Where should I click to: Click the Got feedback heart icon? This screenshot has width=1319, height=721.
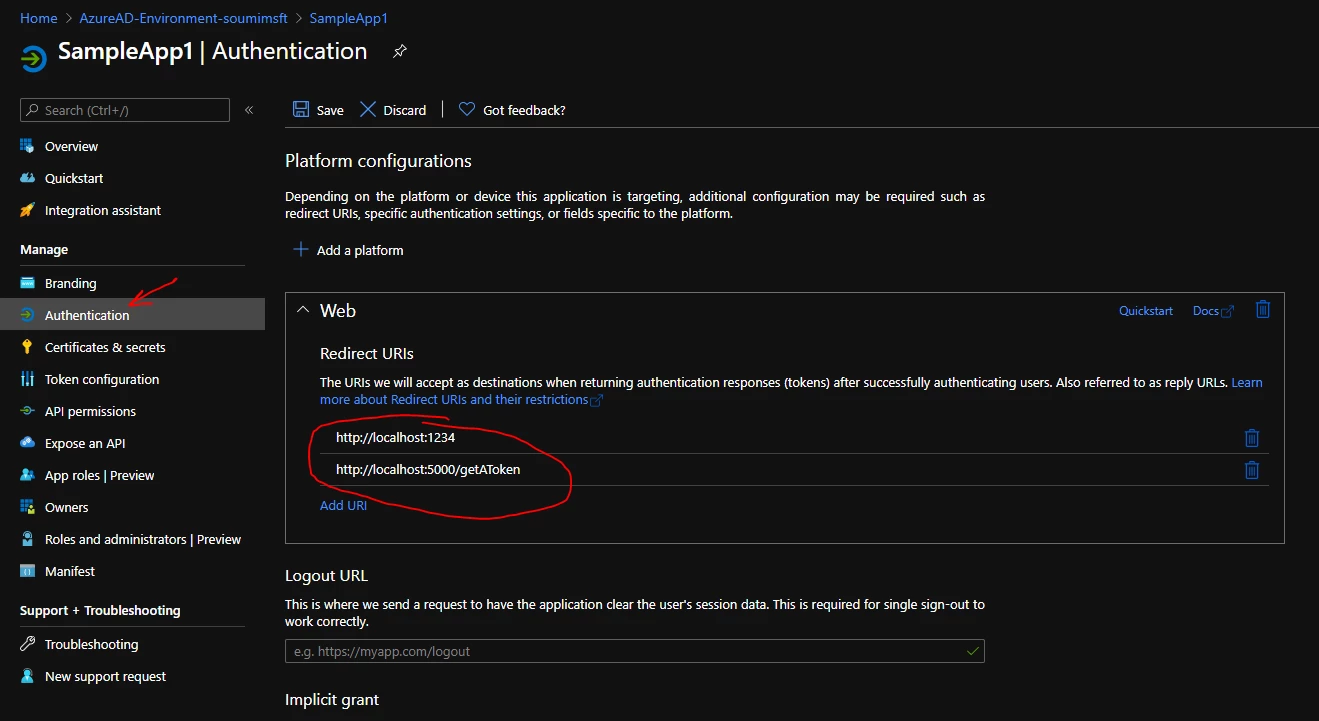467,109
